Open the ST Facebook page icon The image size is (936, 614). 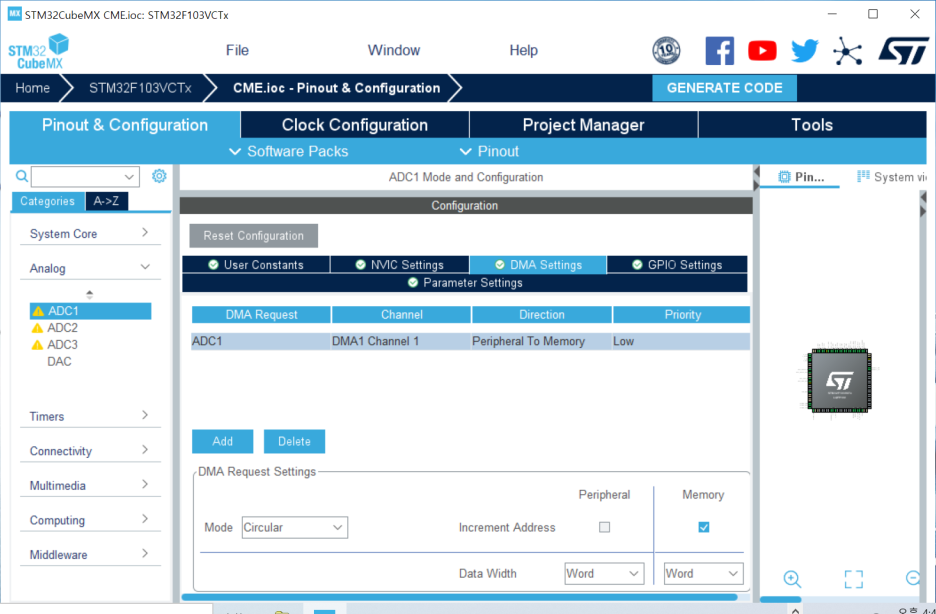click(719, 51)
